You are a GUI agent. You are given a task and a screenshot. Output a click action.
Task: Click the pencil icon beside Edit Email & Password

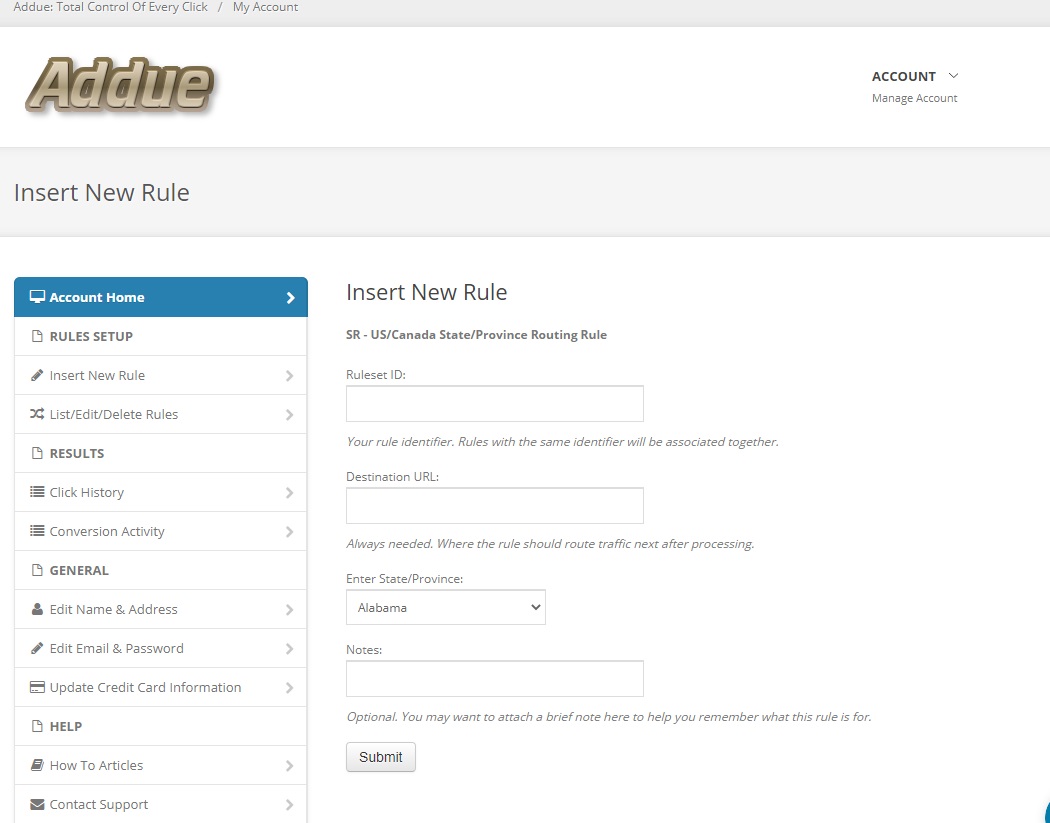pyautogui.click(x=38, y=648)
